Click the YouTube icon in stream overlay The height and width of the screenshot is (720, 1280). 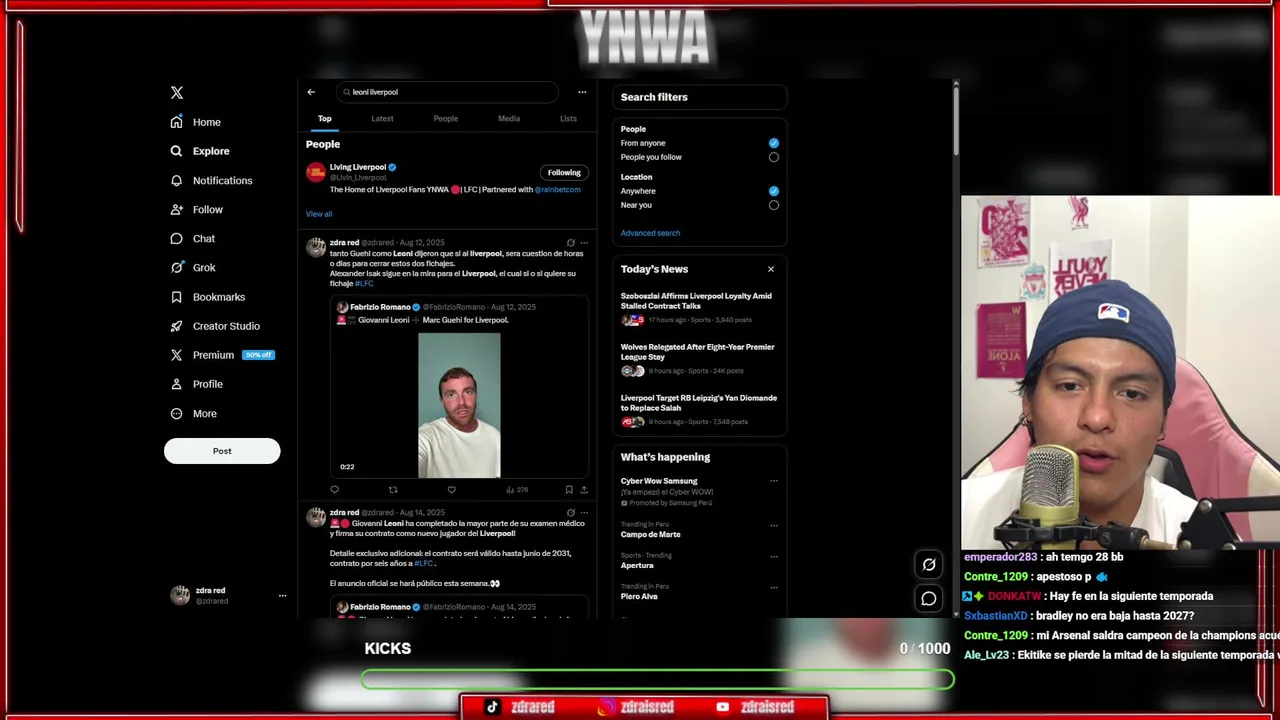723,707
